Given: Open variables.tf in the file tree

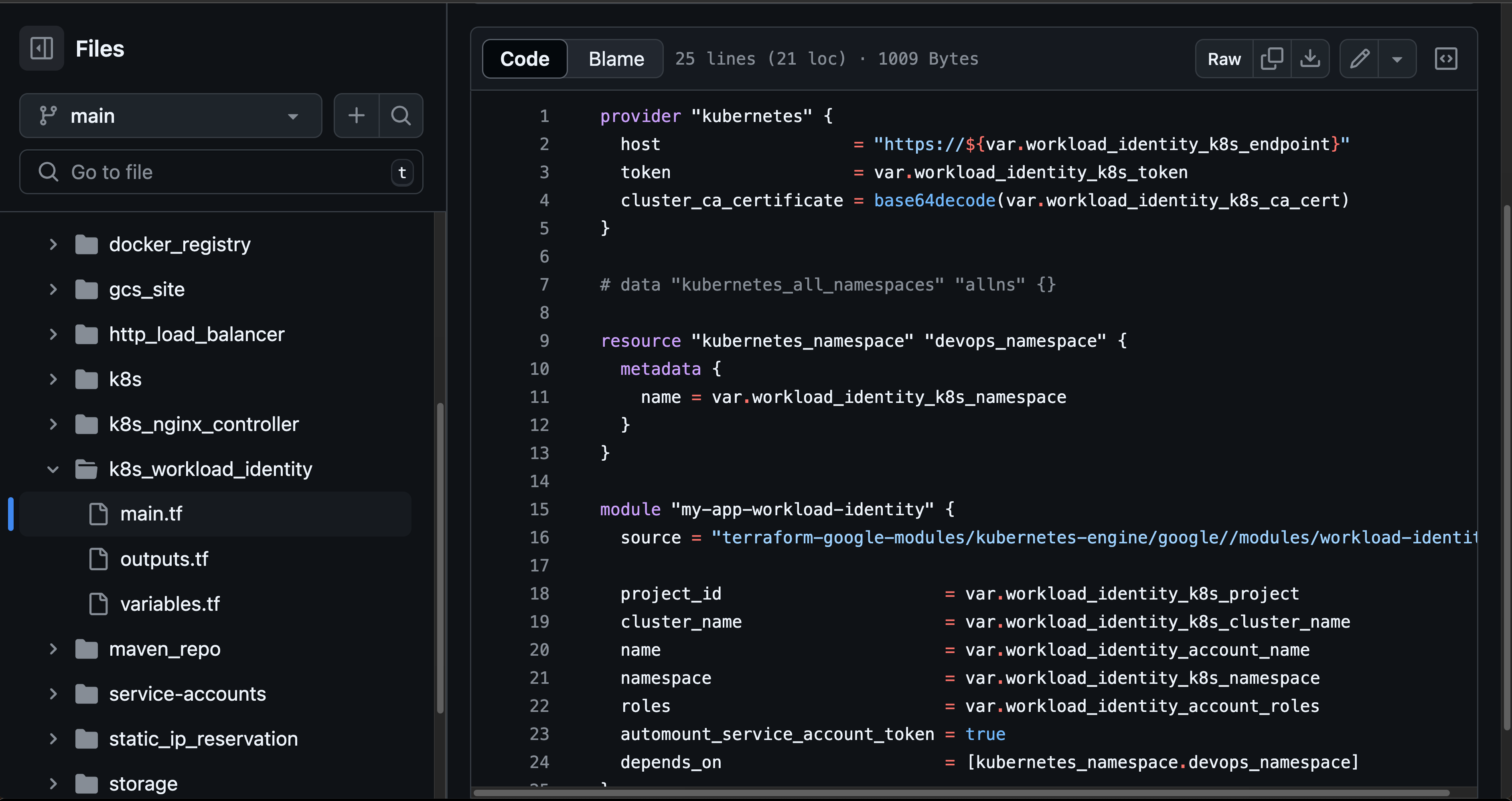Looking at the screenshot, I should pos(170,603).
